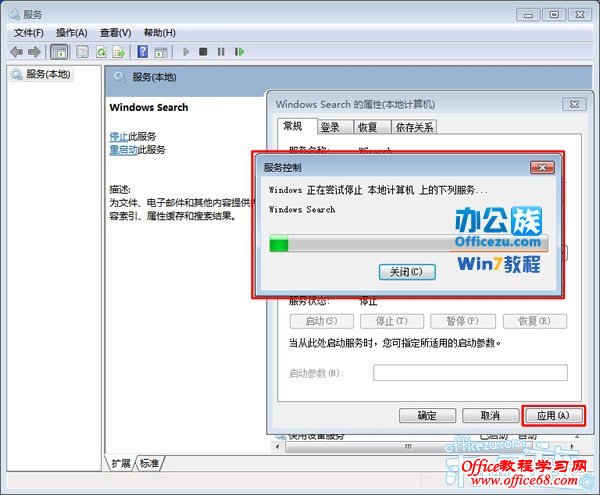This screenshot has width=600, height=495.
Task: Close the 服务控制 dialog with the red X
Action: click(x=542, y=168)
